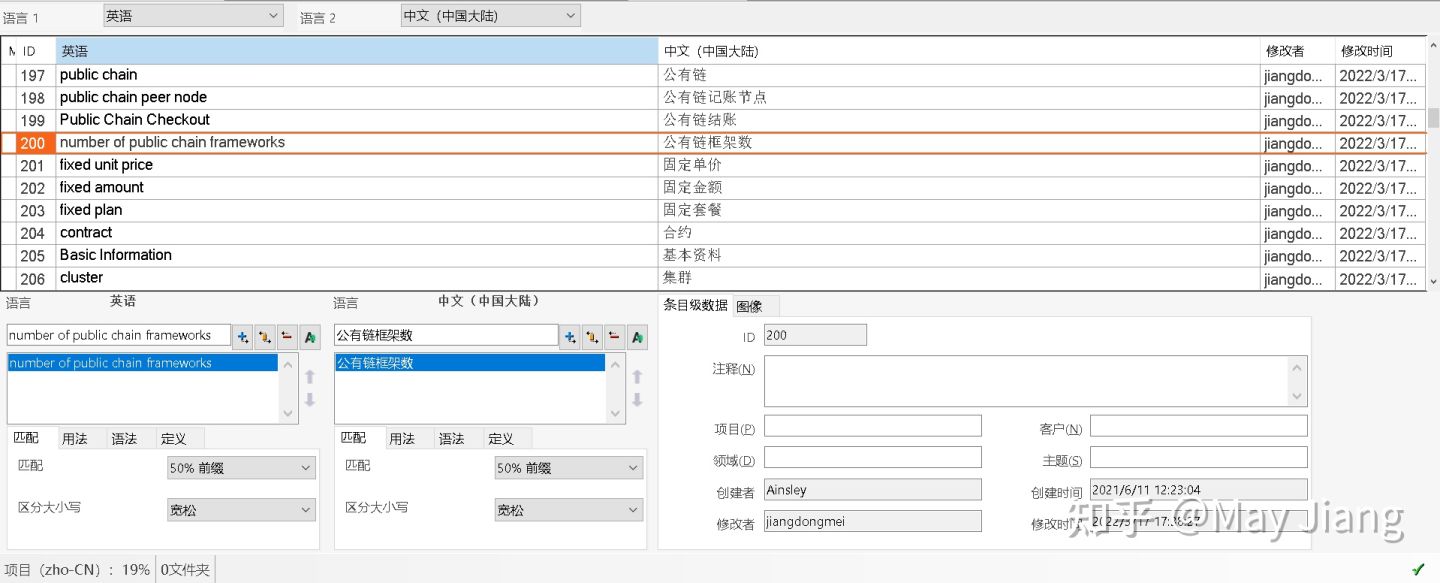This screenshot has height=583, width=1440.
Task: Click the 项目 (zho-CN): 19% status item
Action: (x=75, y=569)
